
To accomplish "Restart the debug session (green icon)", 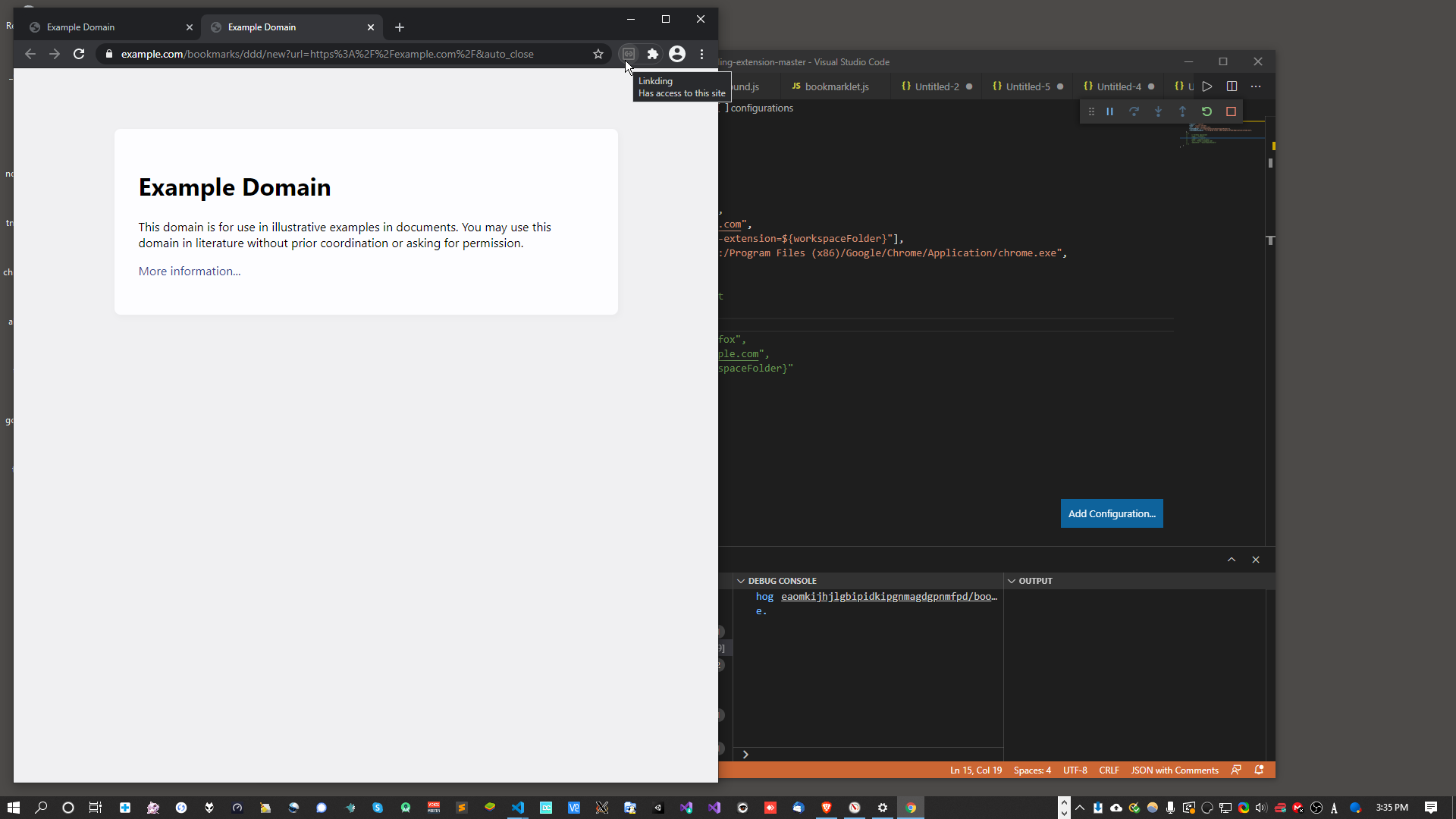I will [1207, 111].
